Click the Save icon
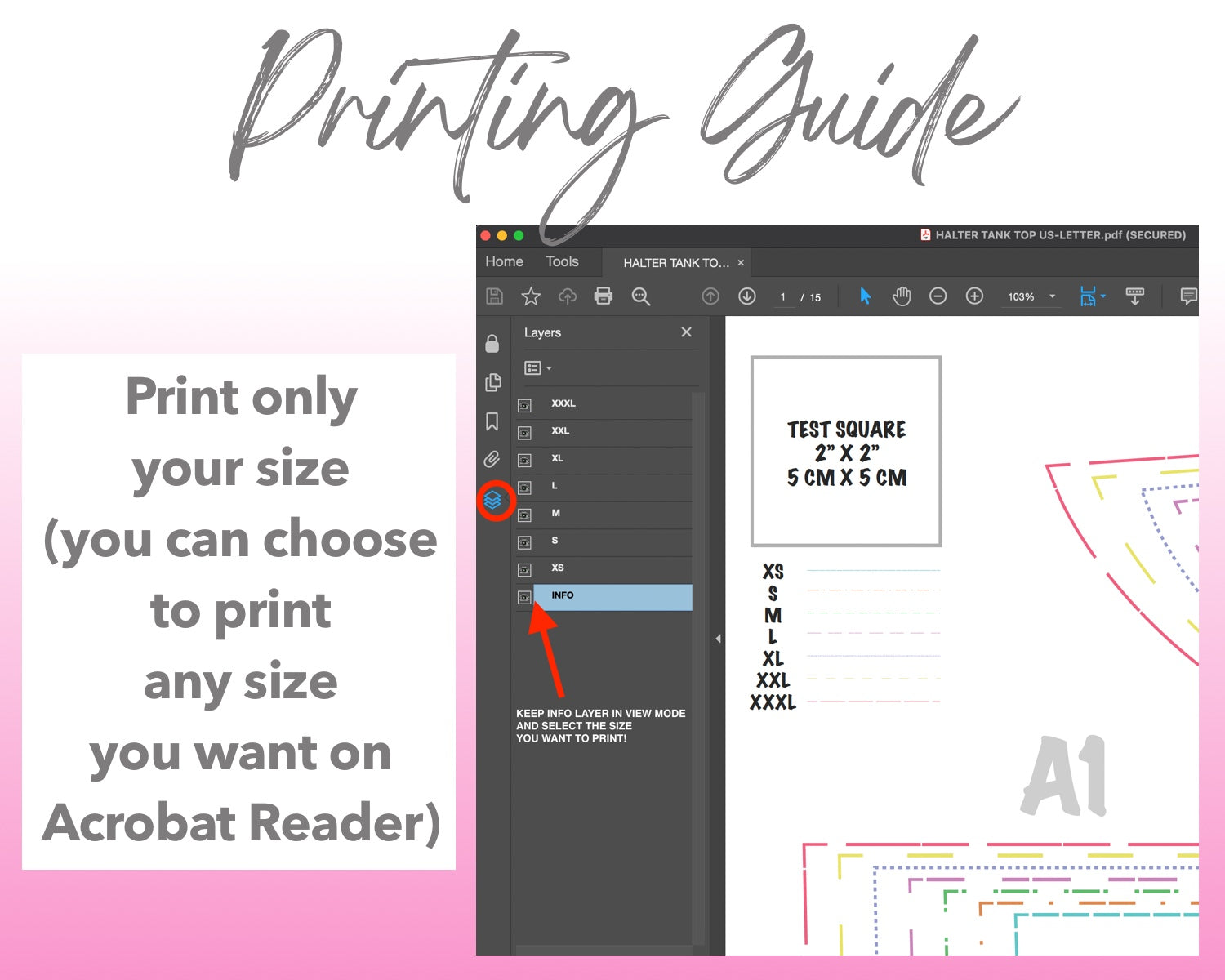Viewport: 1225px width, 980px height. pos(494,296)
